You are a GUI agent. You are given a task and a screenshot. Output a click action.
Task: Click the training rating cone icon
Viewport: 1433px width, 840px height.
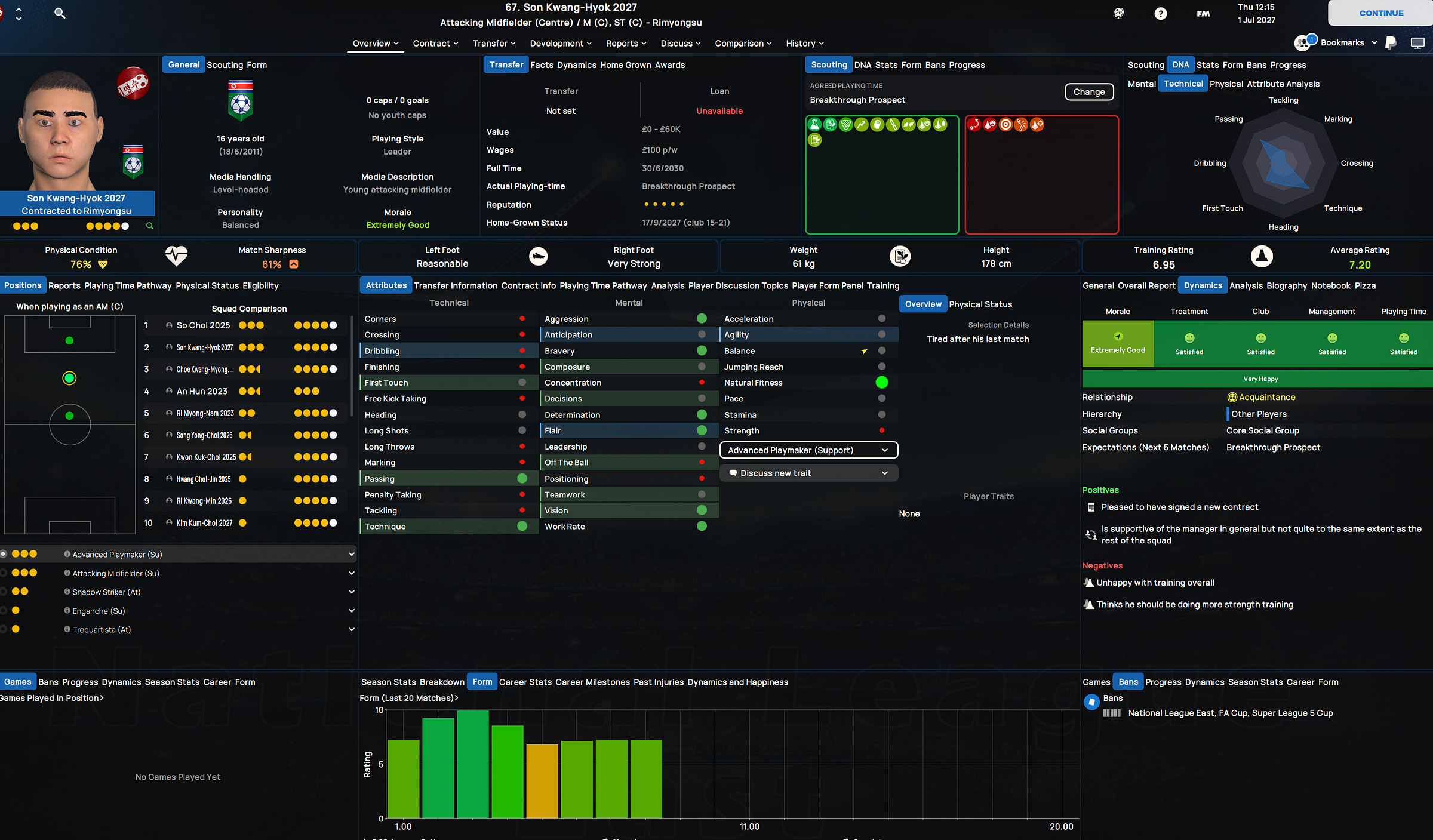click(x=1261, y=256)
